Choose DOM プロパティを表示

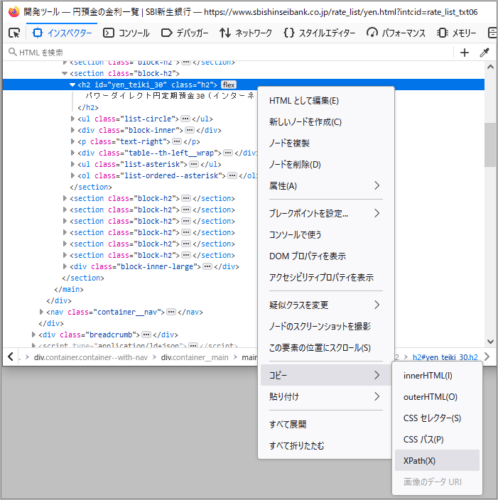point(326,256)
